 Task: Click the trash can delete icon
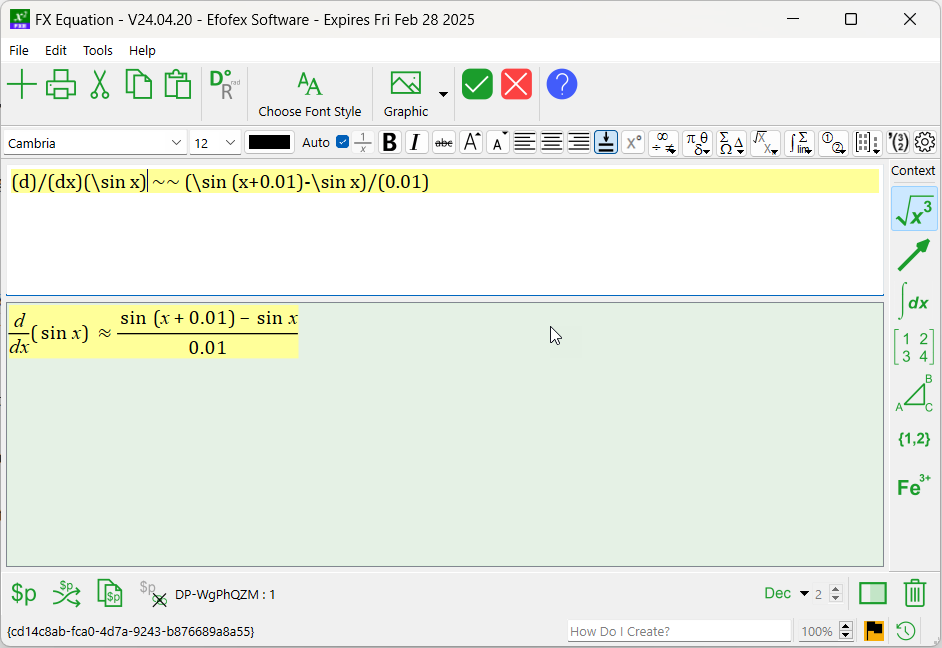tap(914, 594)
